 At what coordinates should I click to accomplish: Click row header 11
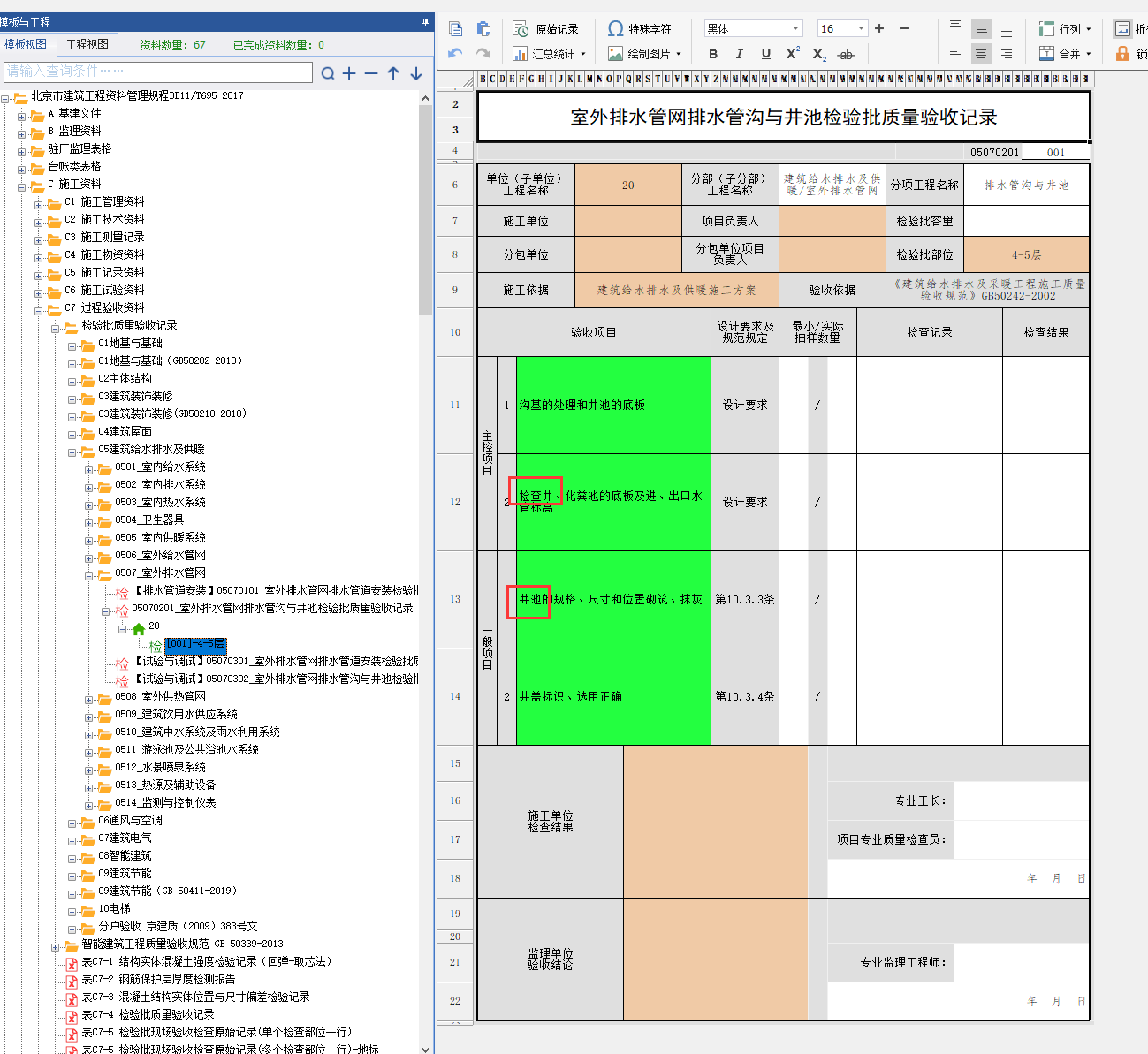455,405
